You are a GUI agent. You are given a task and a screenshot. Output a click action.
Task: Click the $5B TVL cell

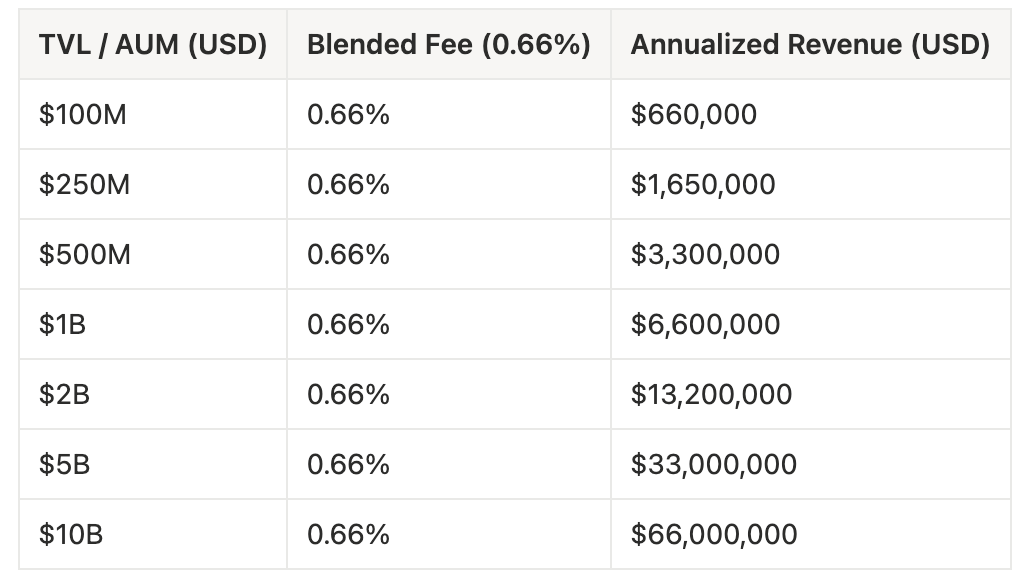(x=64, y=465)
